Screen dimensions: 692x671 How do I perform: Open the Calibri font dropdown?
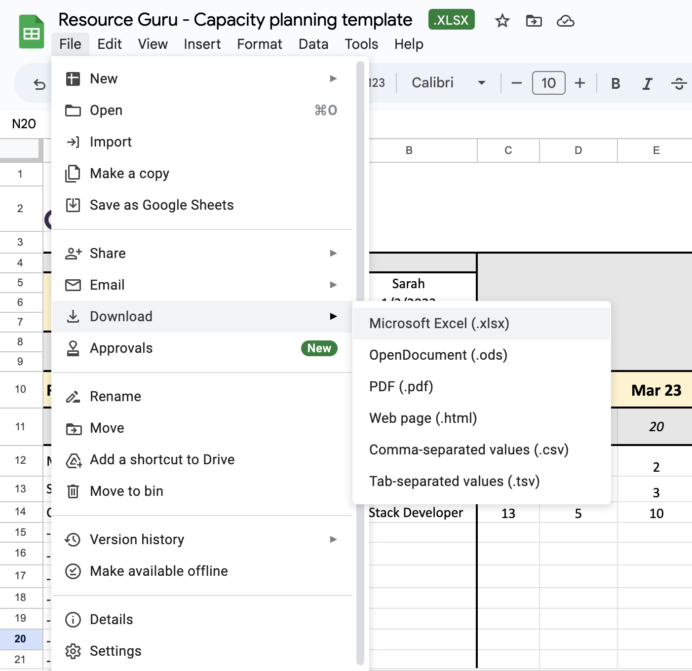[448, 83]
